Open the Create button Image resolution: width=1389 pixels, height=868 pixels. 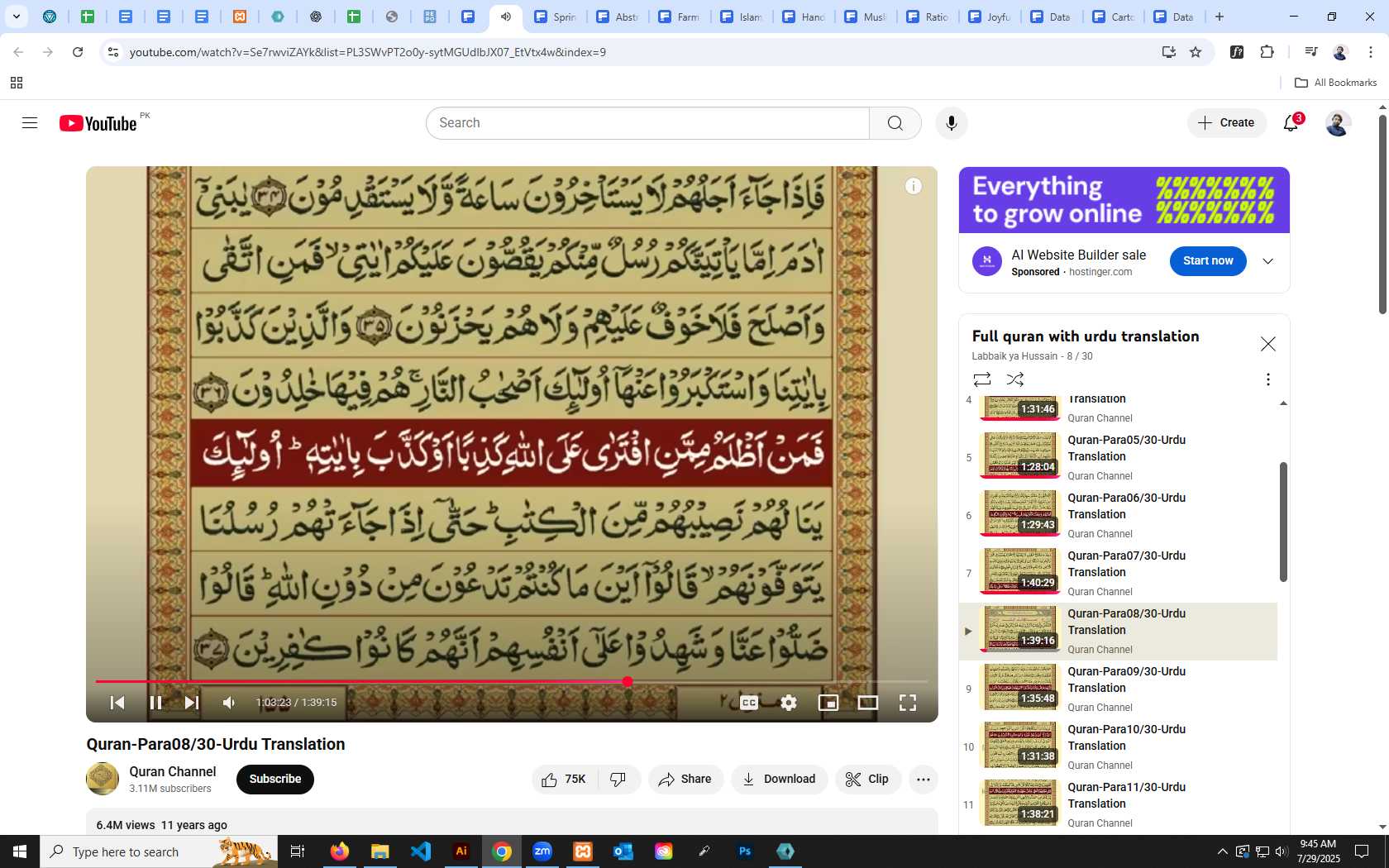tap(1227, 123)
